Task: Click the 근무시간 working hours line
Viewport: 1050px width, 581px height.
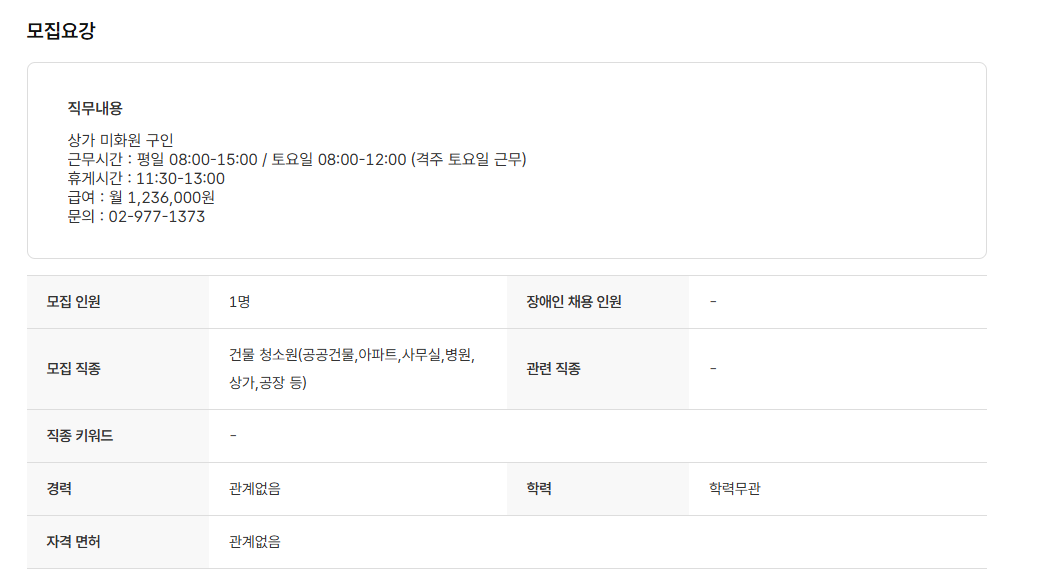Action: [x=296, y=159]
